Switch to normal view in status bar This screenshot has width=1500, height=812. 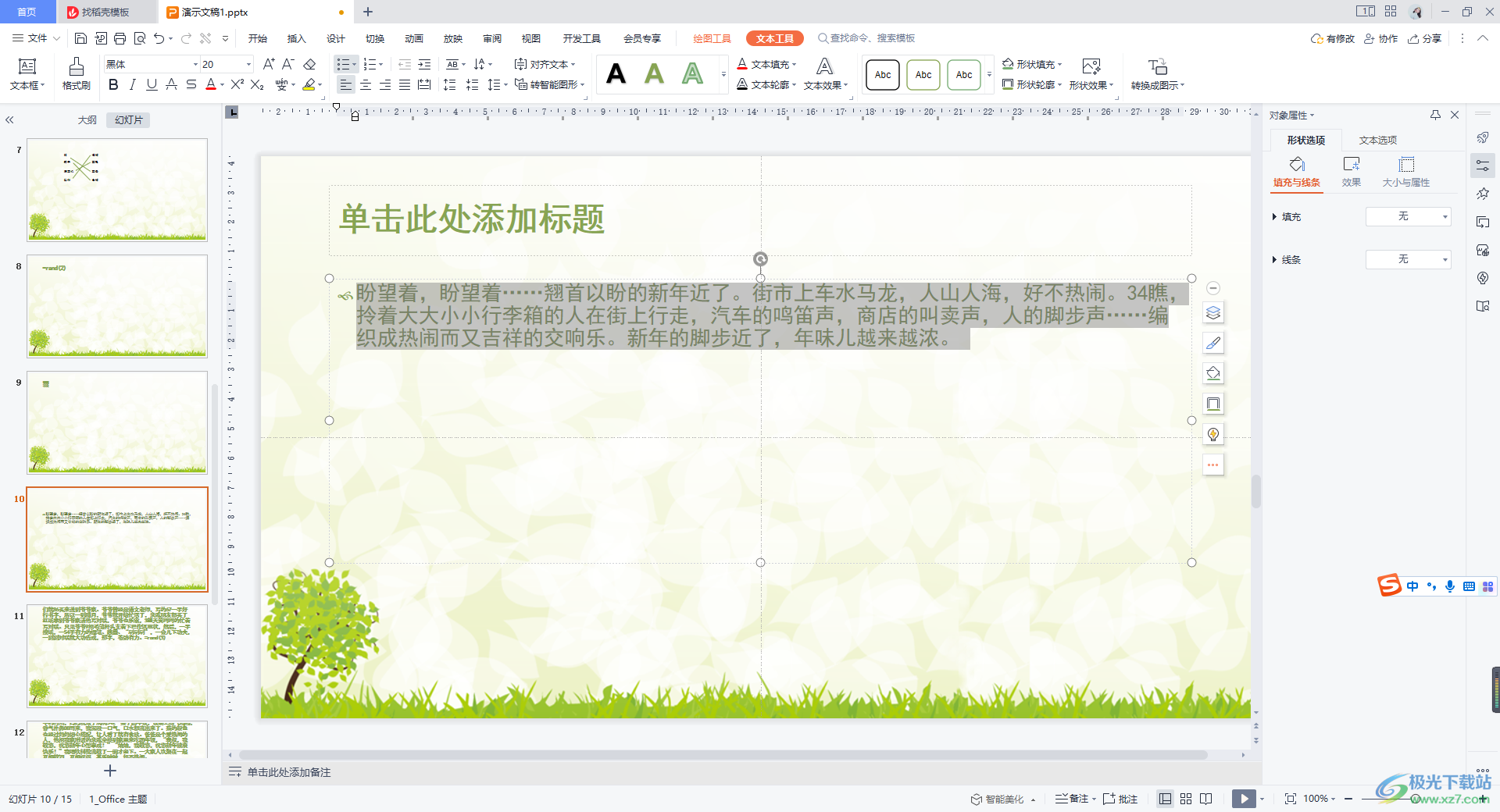point(1166,799)
